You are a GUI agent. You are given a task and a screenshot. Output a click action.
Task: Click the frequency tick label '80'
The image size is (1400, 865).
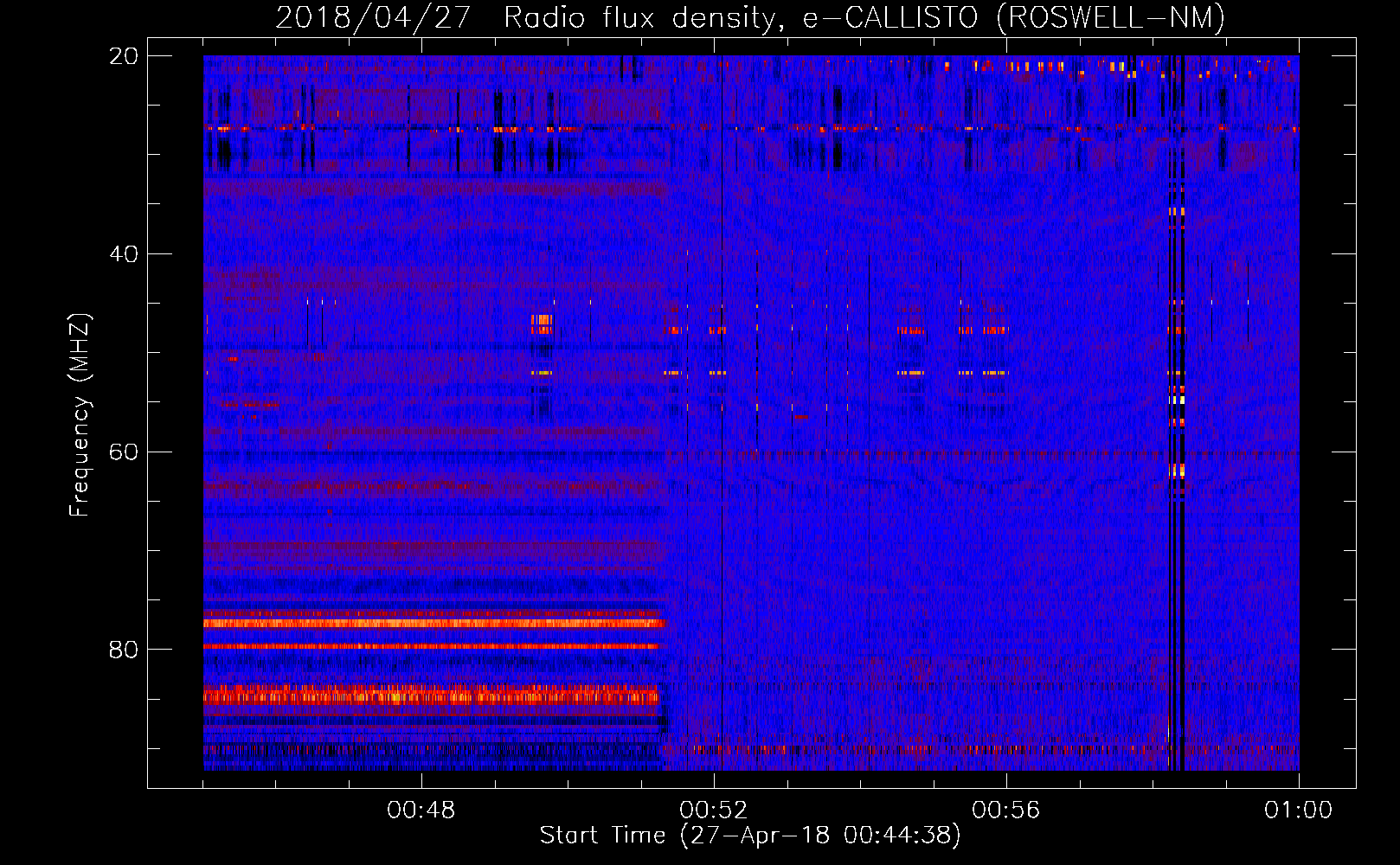[x=124, y=650]
